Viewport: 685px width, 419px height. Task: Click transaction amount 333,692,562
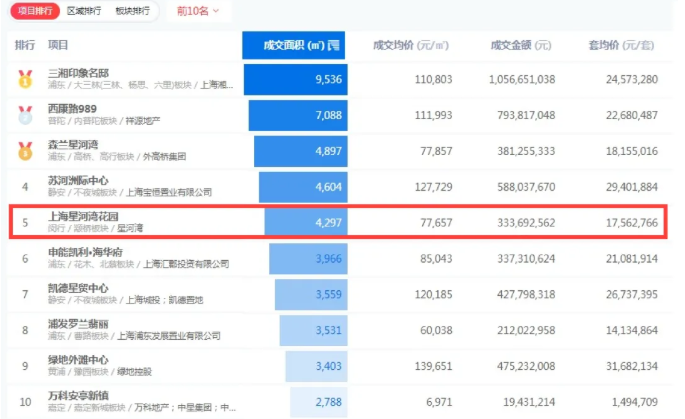526,222
